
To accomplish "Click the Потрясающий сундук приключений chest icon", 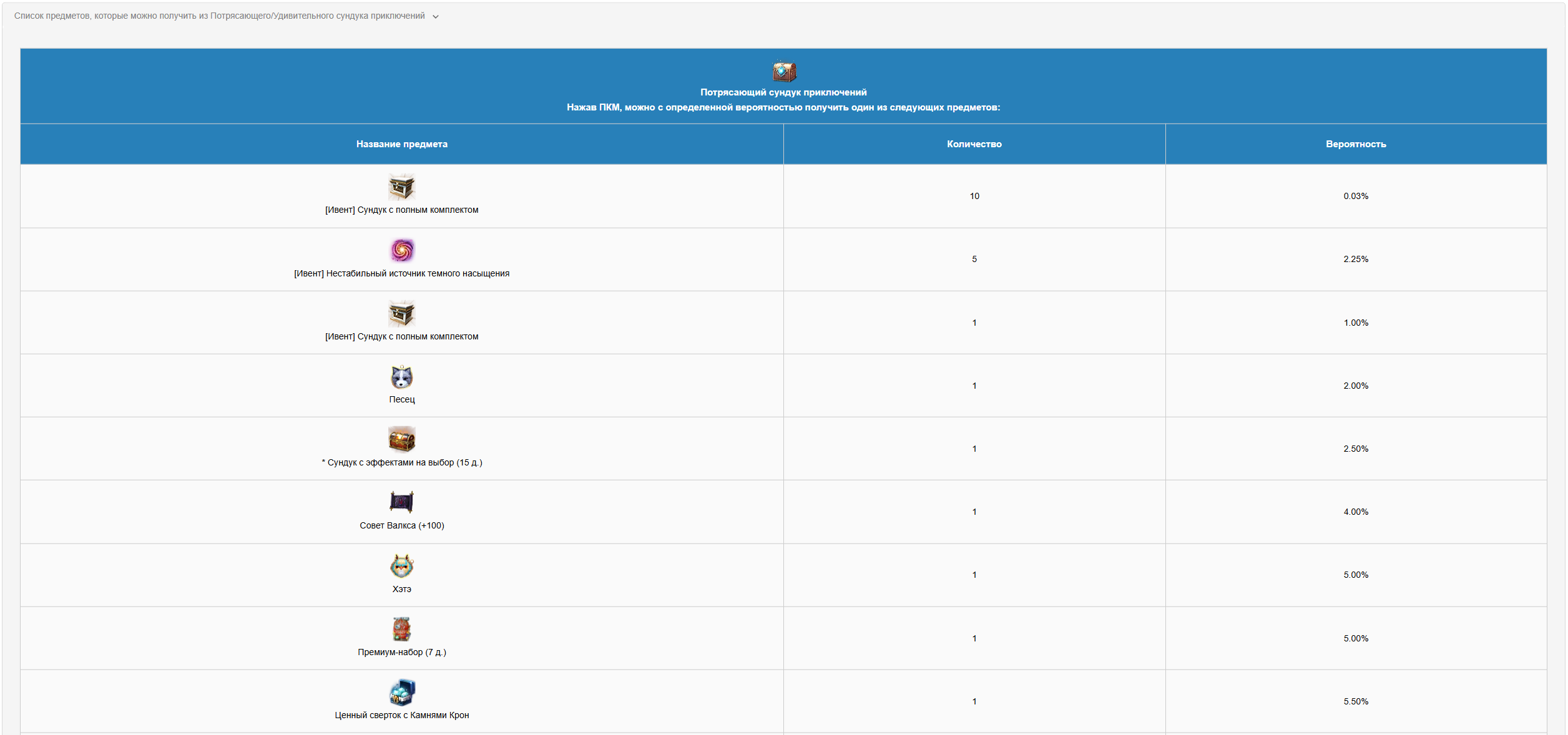I will 784,71.
